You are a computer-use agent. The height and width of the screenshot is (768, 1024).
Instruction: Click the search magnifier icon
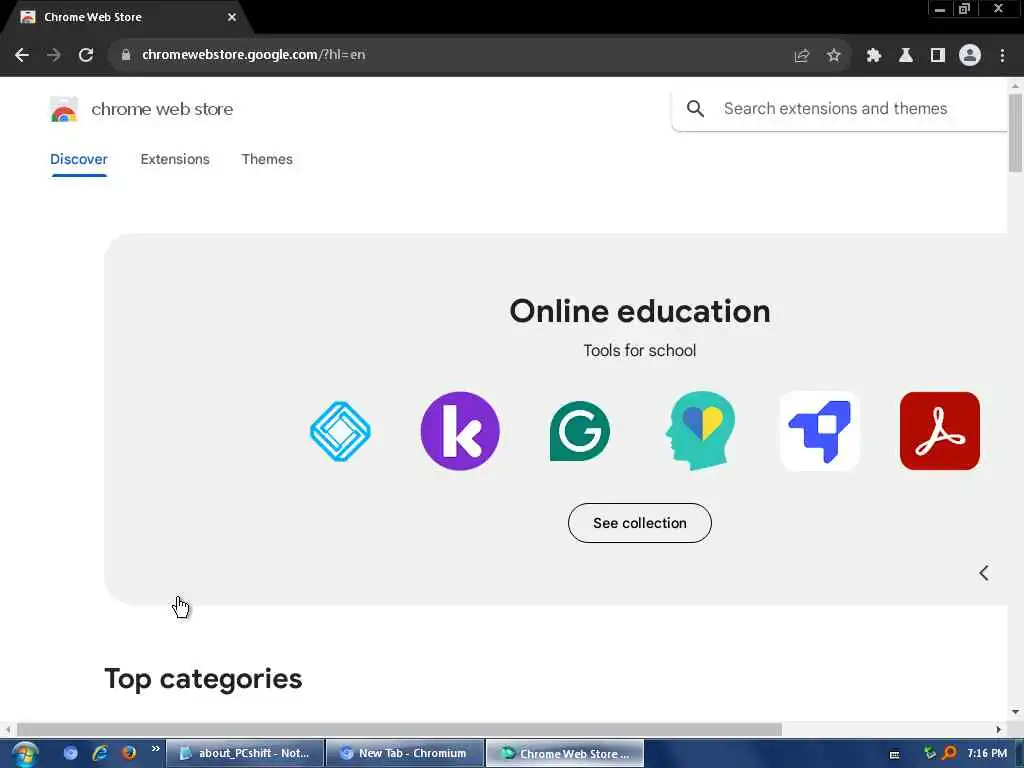point(696,108)
